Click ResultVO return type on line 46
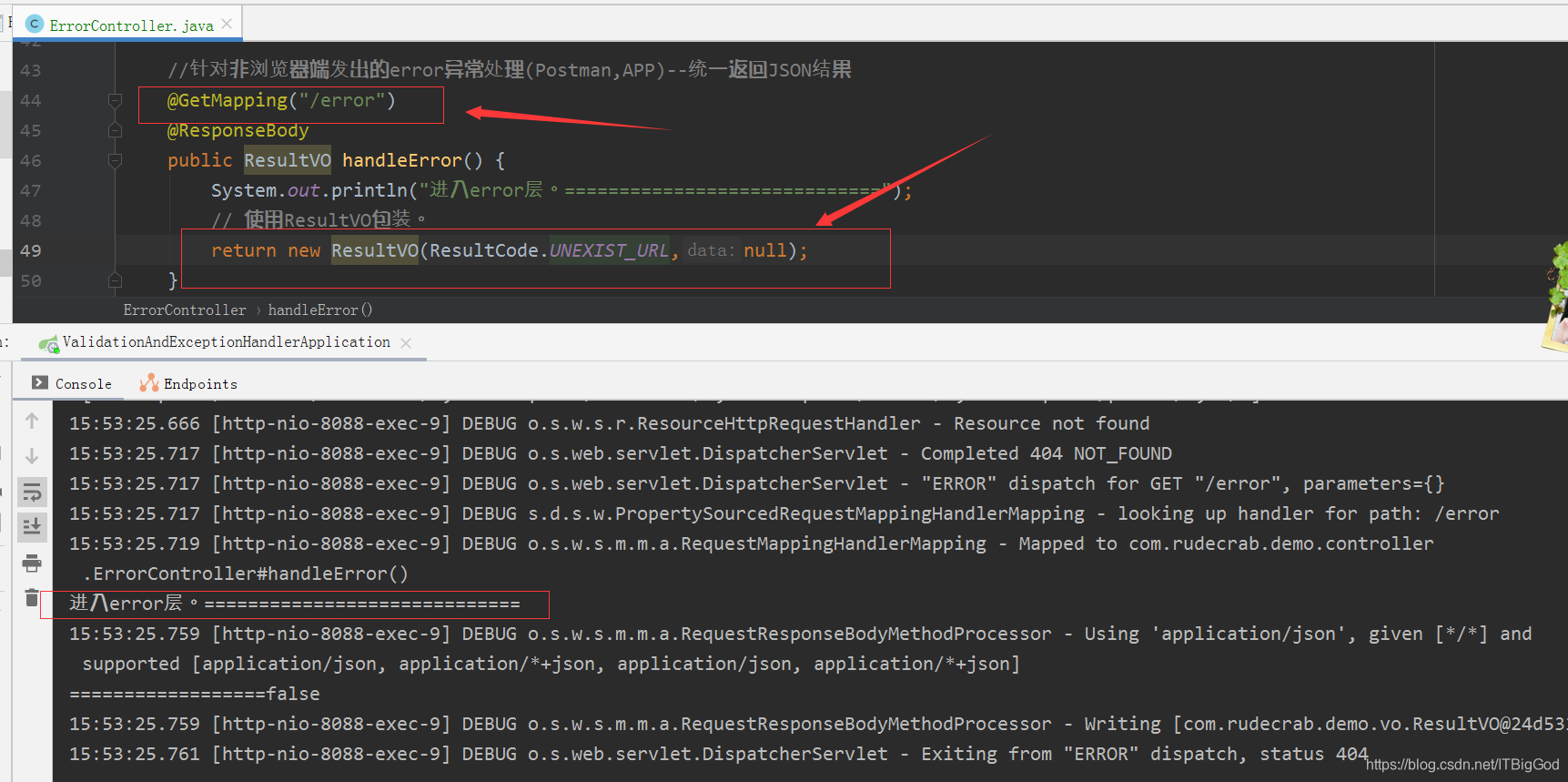 287,160
